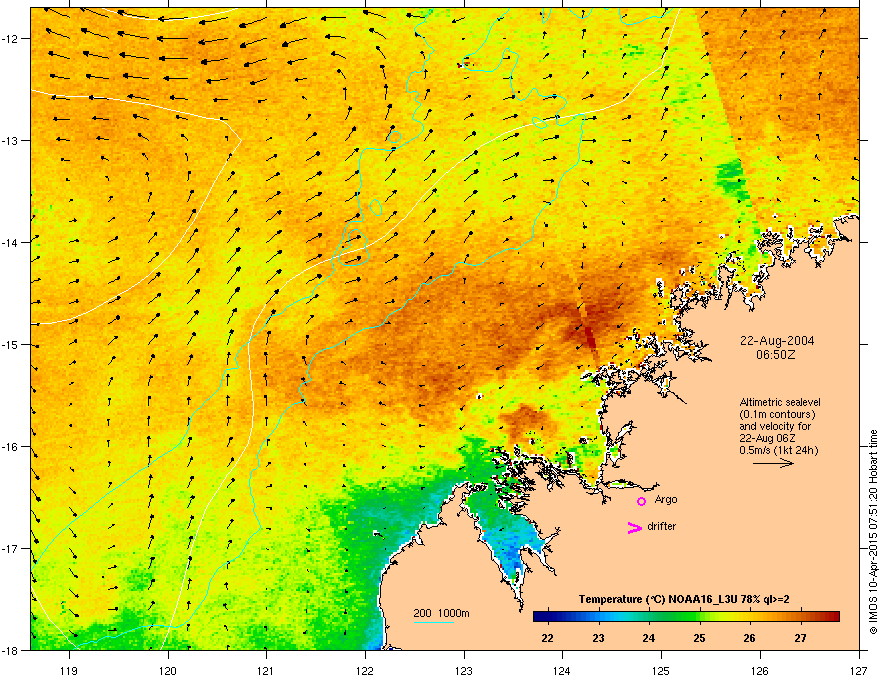The width and height of the screenshot is (880, 680).
Task: Click the longitude axis label 120
Action: click(168, 670)
